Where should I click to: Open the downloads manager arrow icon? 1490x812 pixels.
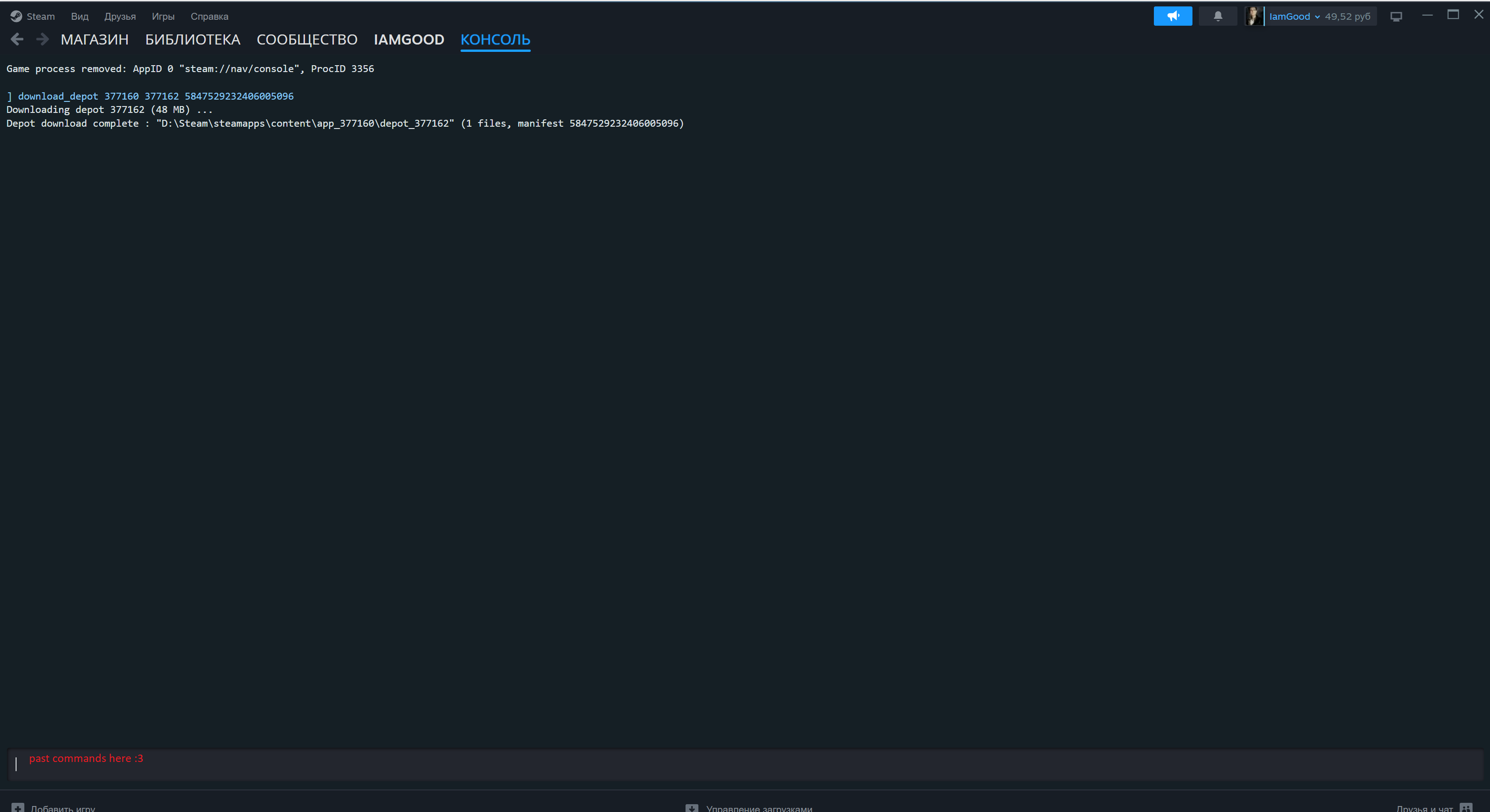[x=692, y=807]
